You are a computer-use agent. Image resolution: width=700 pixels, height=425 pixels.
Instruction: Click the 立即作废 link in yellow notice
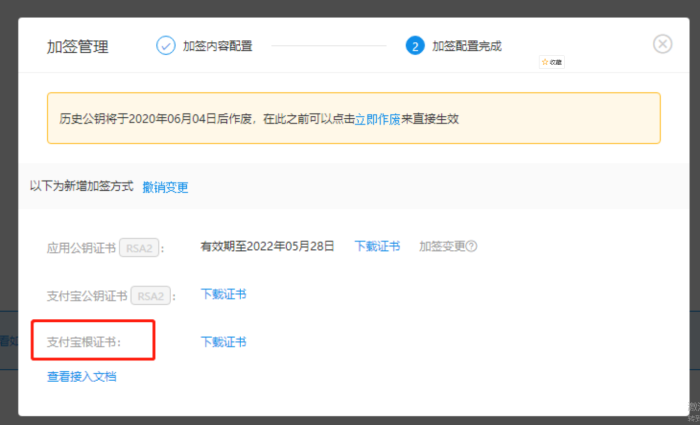click(378, 119)
